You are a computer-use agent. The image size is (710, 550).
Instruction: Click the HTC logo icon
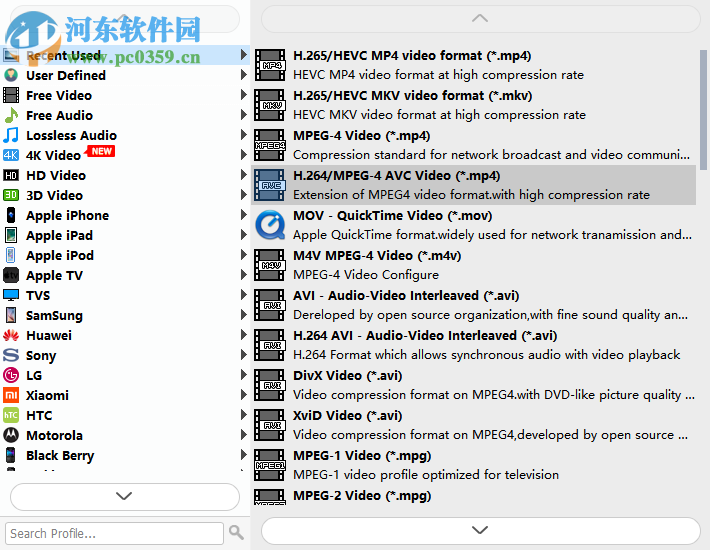tap(11, 415)
